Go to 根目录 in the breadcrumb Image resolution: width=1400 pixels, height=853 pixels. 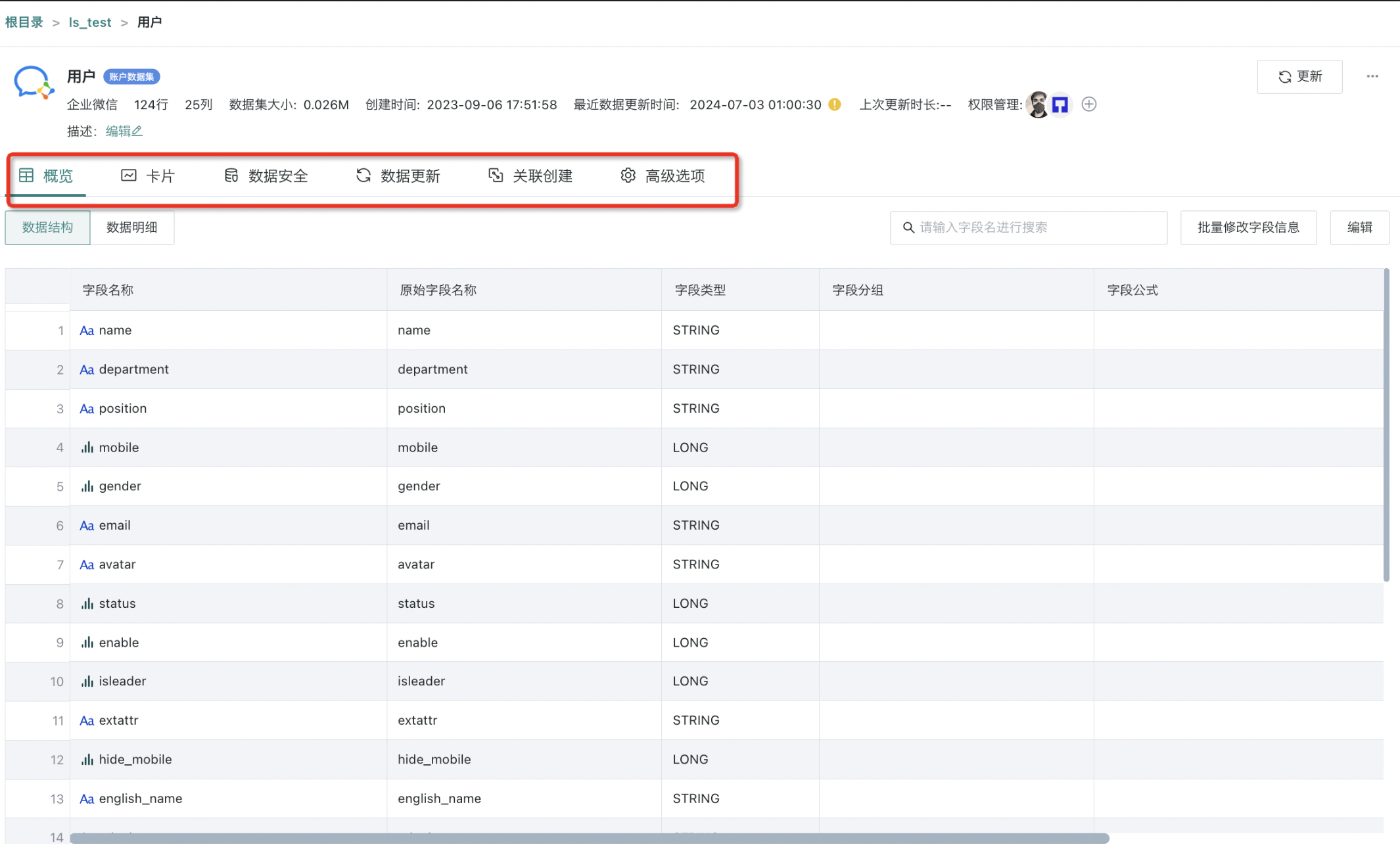[24, 22]
